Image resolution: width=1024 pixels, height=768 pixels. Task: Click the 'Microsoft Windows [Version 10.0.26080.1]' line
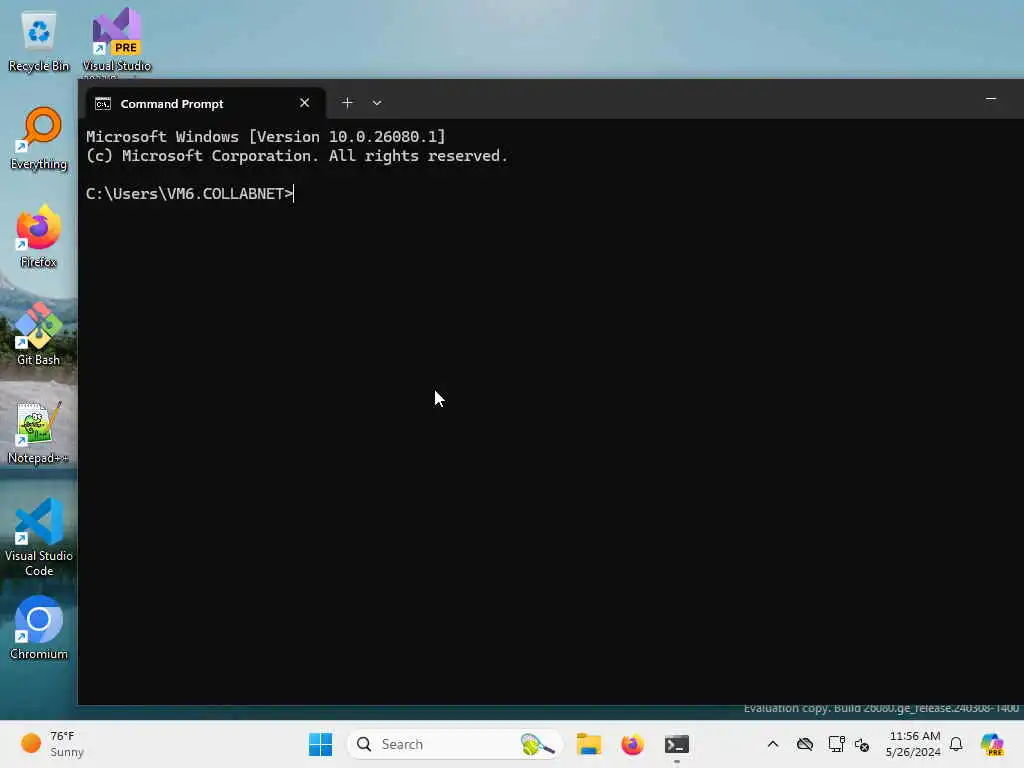(x=266, y=136)
